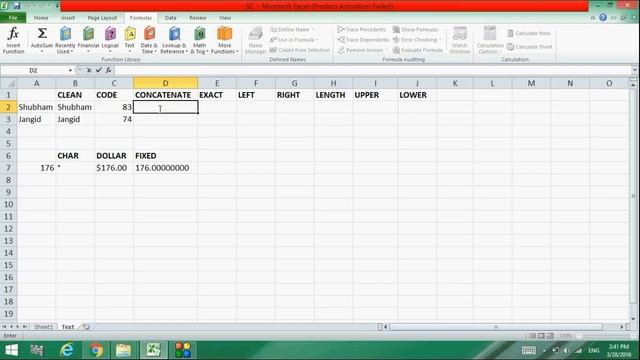
Task: Open Error Checking dropdown arrow
Action: coord(440,40)
